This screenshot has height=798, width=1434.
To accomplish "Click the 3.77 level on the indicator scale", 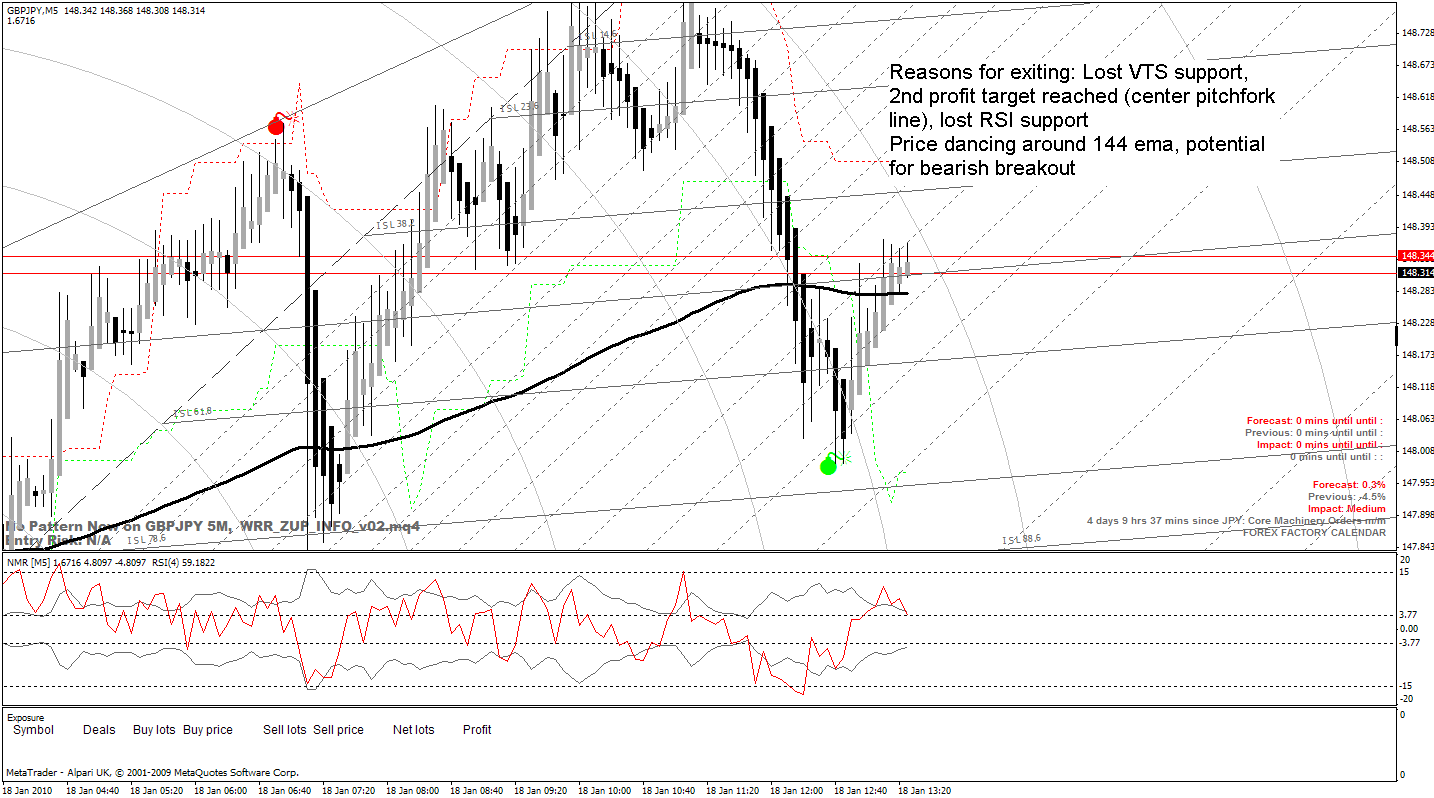I will coord(1408,614).
